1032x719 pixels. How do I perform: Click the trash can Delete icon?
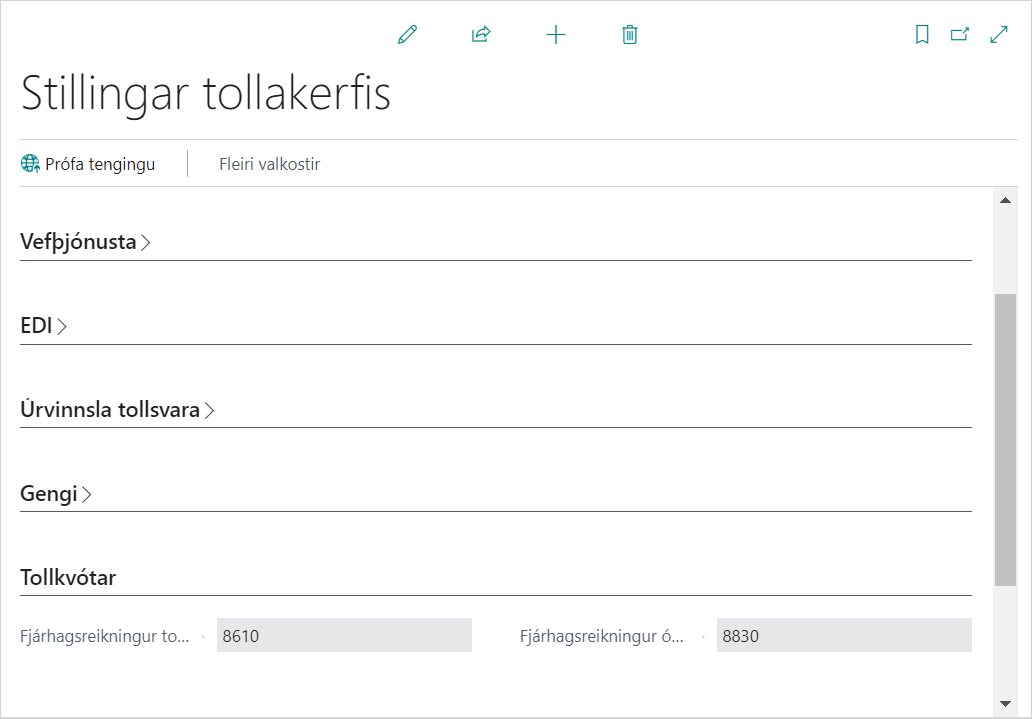tap(630, 35)
